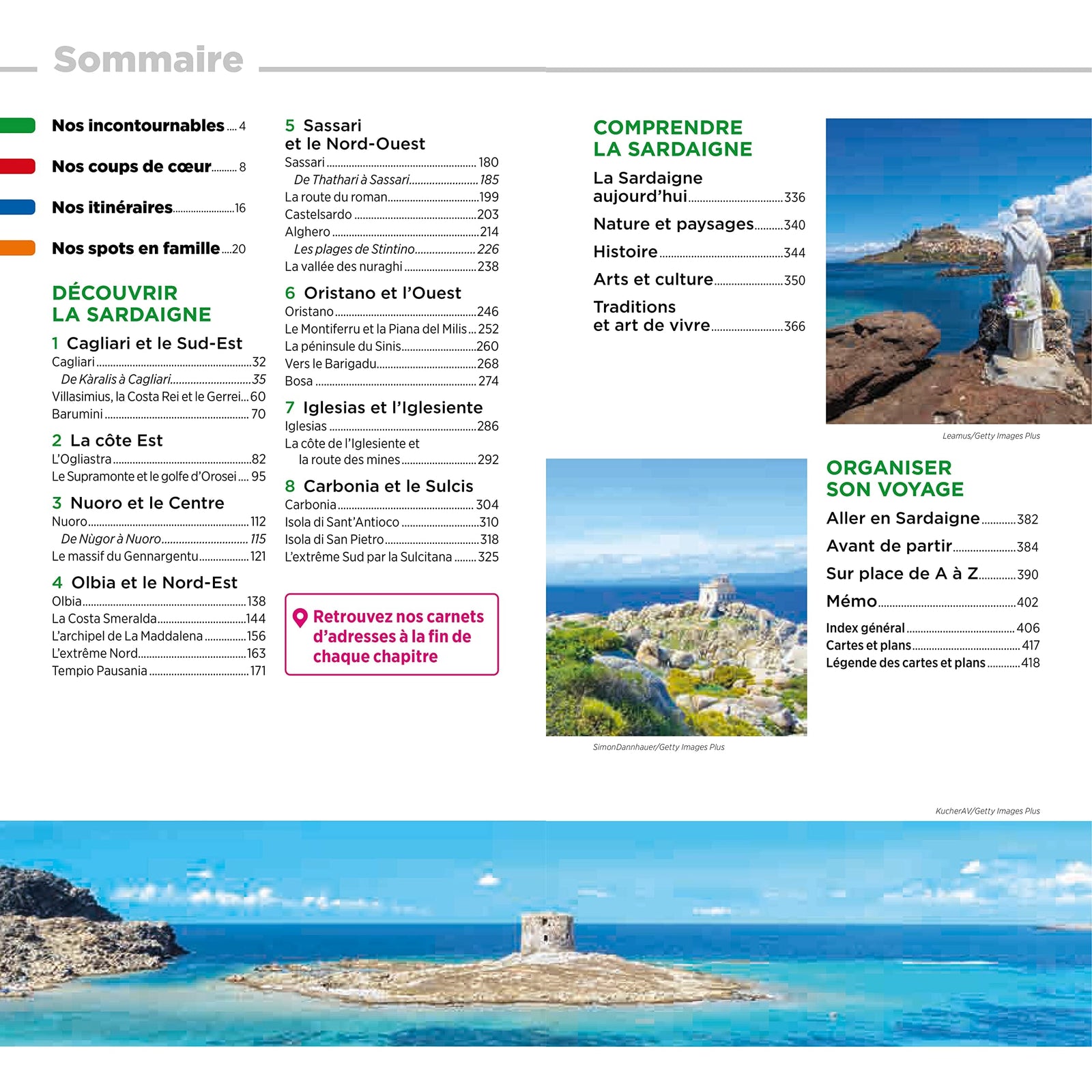The width and height of the screenshot is (1092, 1092).
Task: Click the green tab beside Nos incontournables
Action: tap(18, 126)
